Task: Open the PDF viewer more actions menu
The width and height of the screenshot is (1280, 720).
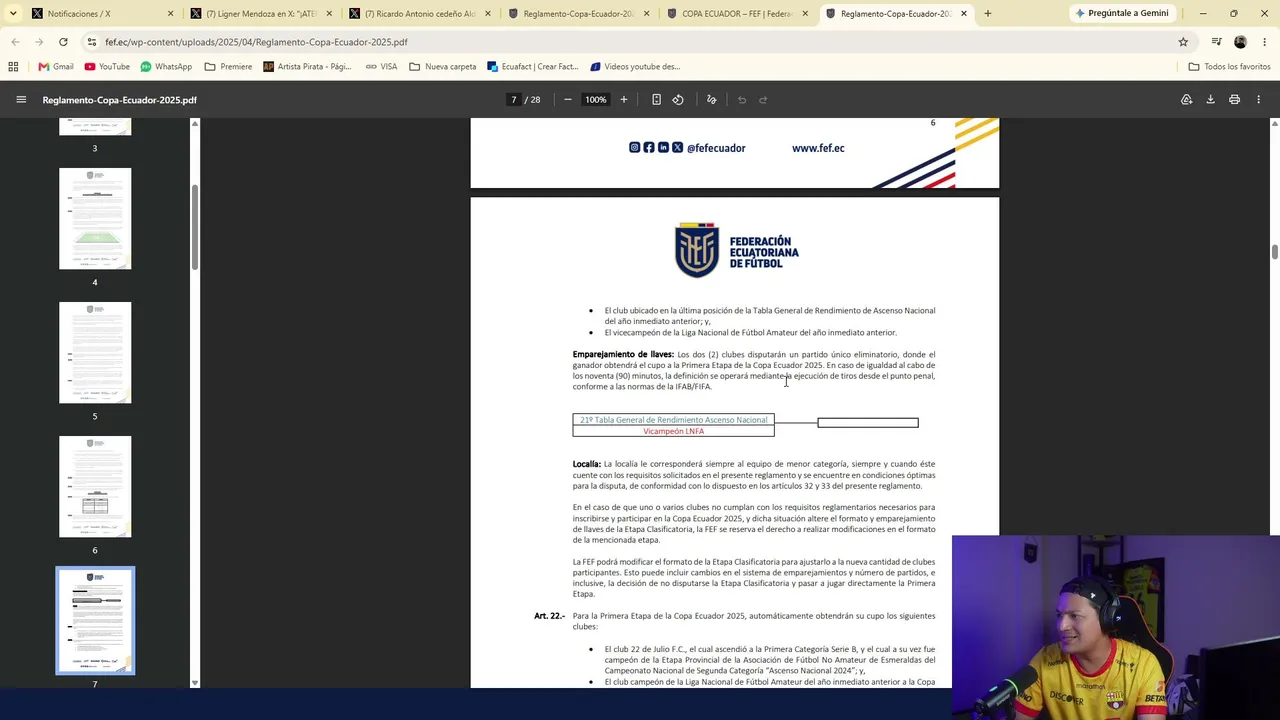Action: [x=1259, y=100]
